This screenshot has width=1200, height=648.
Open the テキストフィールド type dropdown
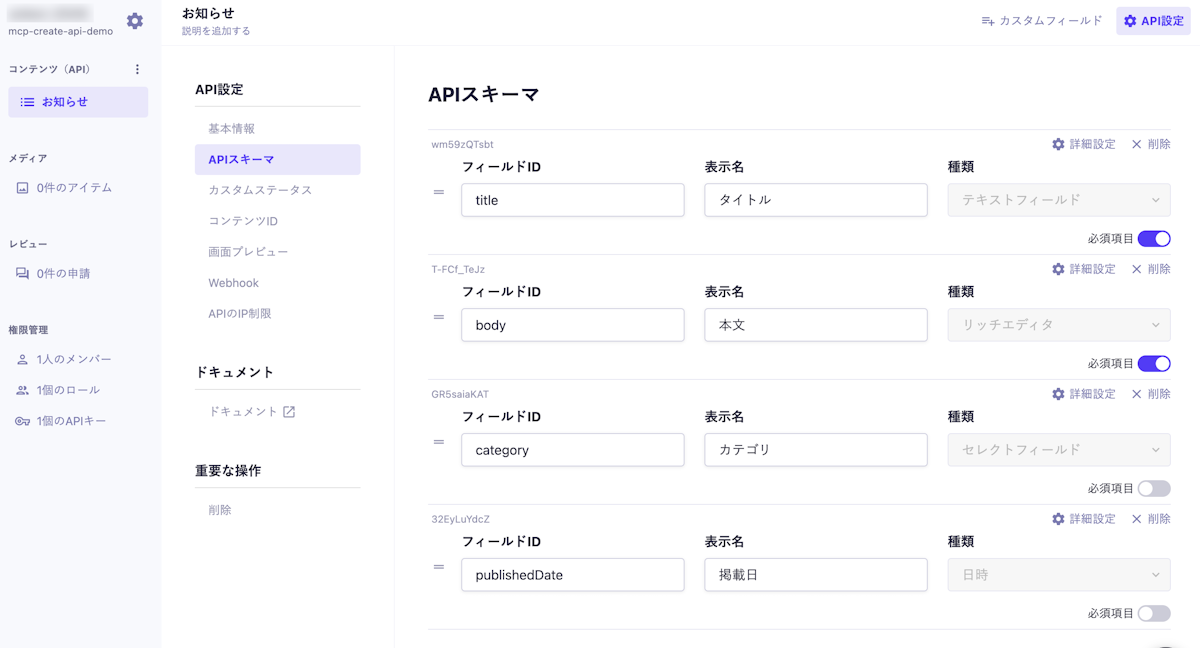[x=1059, y=200]
